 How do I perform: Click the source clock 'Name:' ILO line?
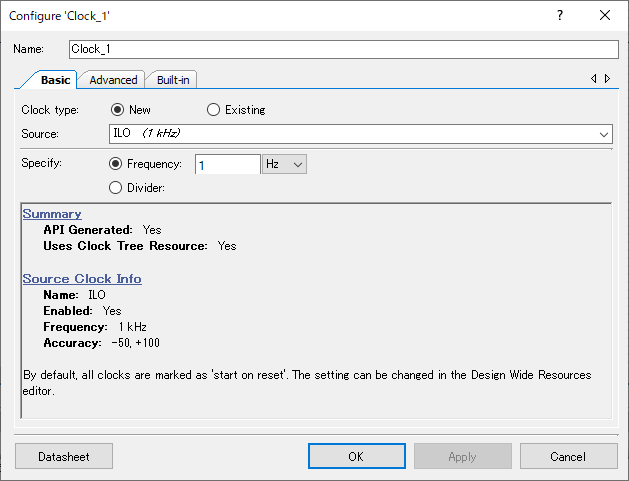(74, 295)
